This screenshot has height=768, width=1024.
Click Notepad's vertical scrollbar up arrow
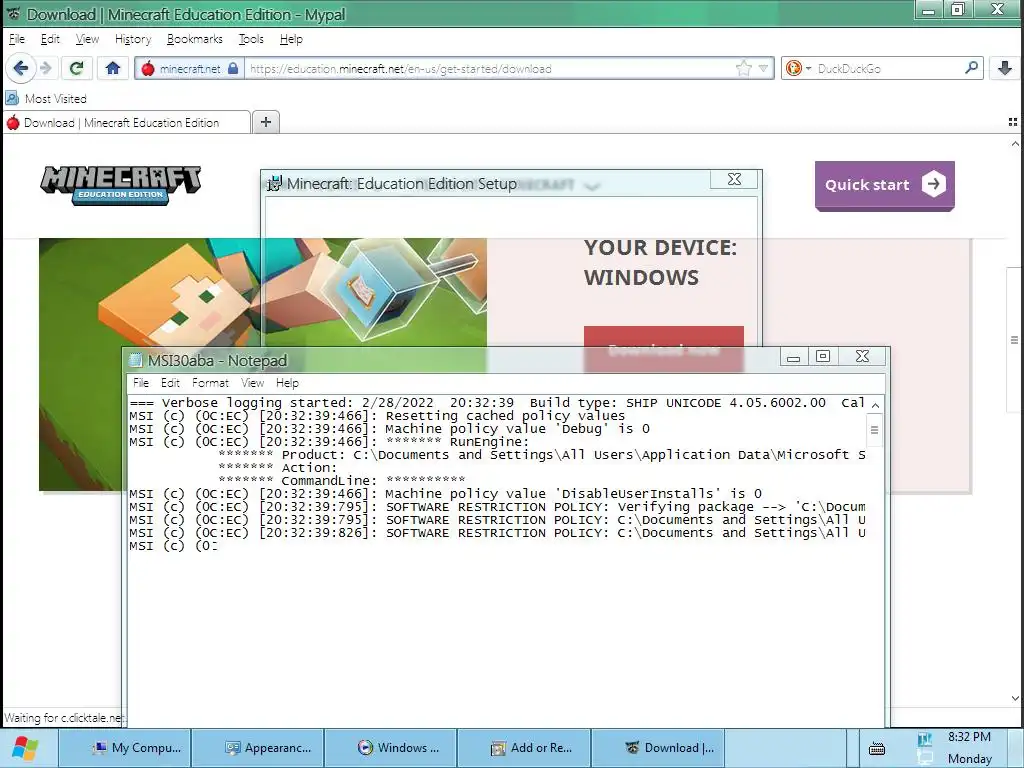click(875, 406)
